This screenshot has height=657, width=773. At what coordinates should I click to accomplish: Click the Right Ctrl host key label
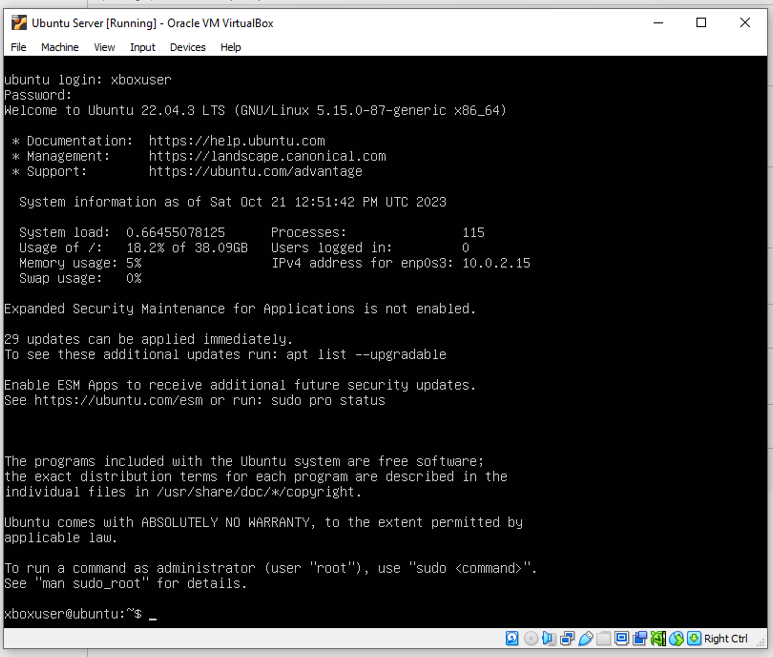tap(726, 638)
